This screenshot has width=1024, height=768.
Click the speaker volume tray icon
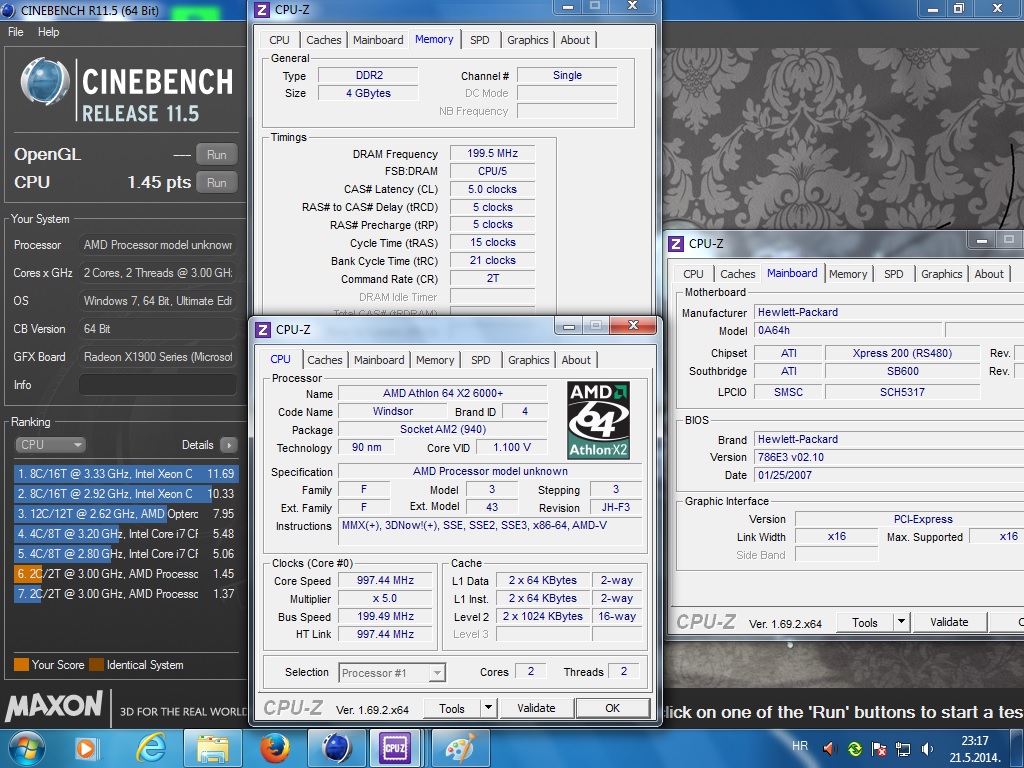click(x=927, y=748)
